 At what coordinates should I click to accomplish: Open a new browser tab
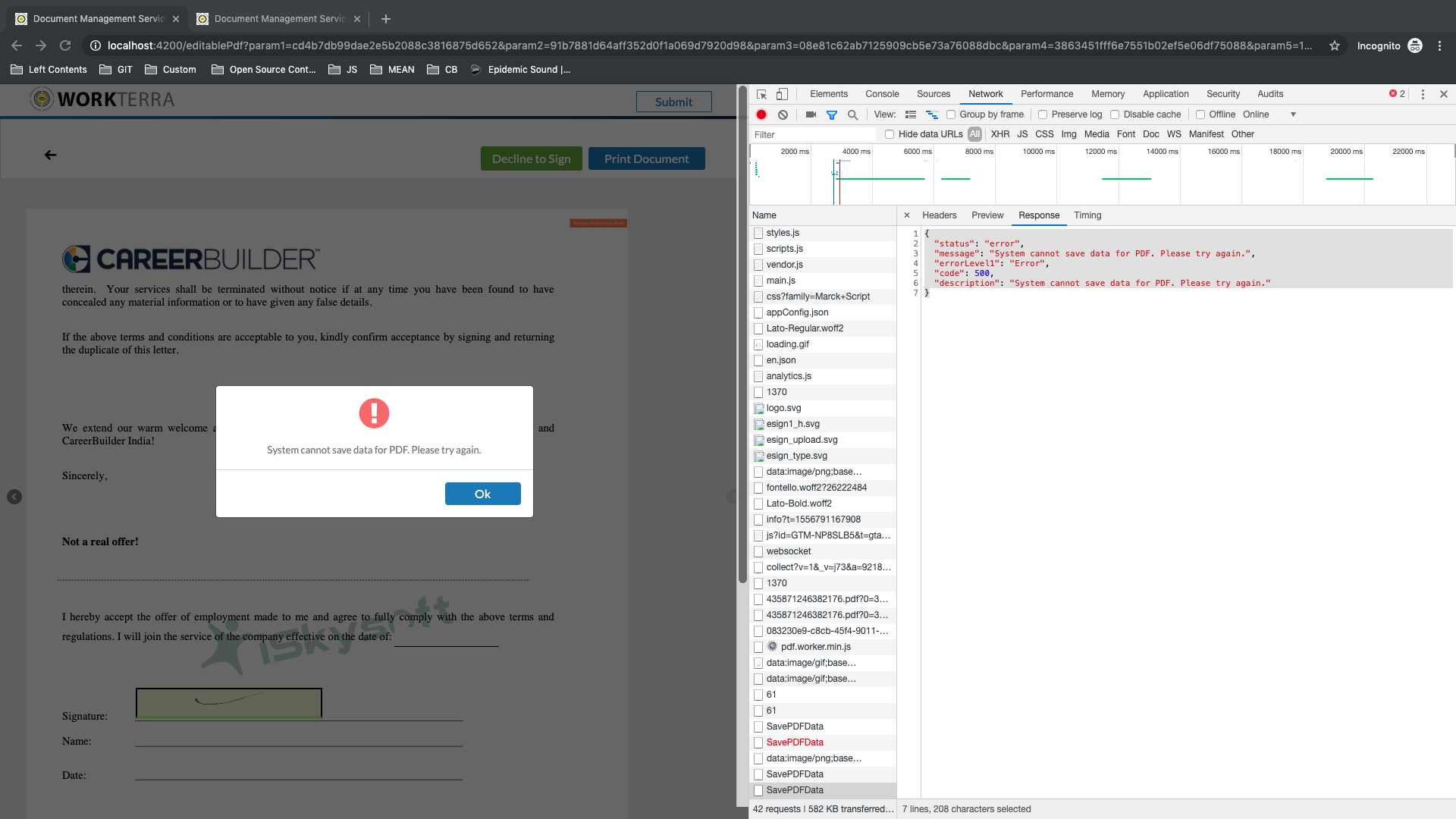(x=386, y=19)
